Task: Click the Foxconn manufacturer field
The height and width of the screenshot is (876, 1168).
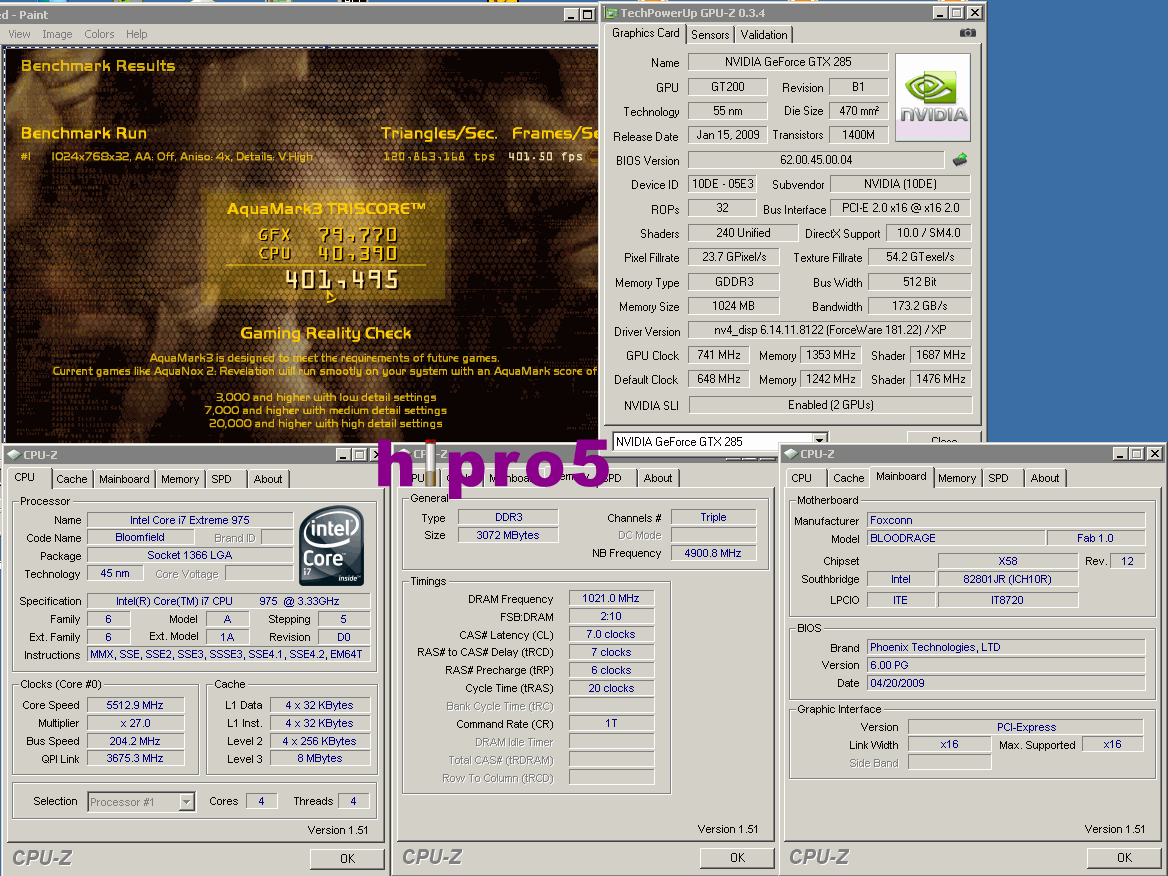Action: coord(1006,520)
